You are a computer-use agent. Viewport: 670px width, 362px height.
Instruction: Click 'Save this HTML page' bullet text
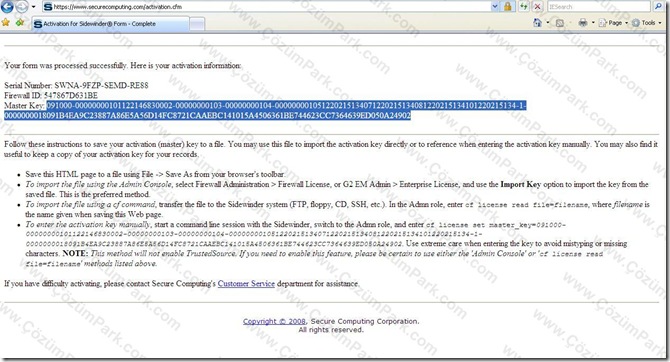[155, 174]
